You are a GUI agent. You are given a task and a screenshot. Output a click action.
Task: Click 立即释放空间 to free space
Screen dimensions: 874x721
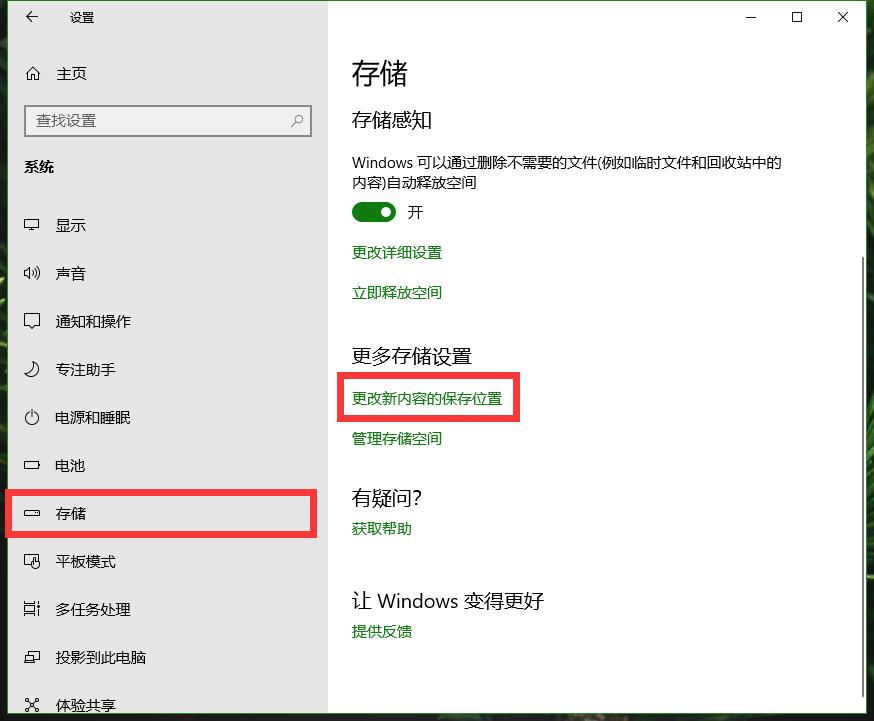pos(396,292)
